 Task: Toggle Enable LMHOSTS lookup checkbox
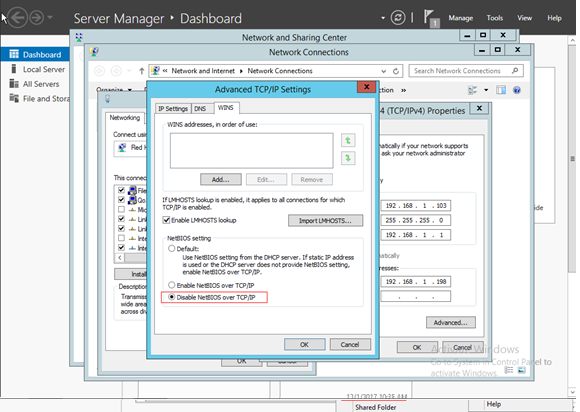tap(166, 220)
